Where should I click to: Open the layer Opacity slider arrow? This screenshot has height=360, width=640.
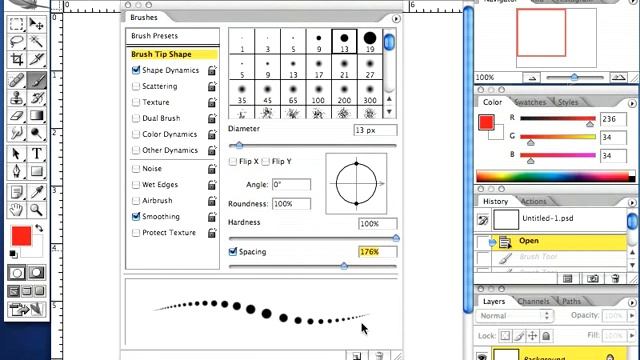pos(632,316)
